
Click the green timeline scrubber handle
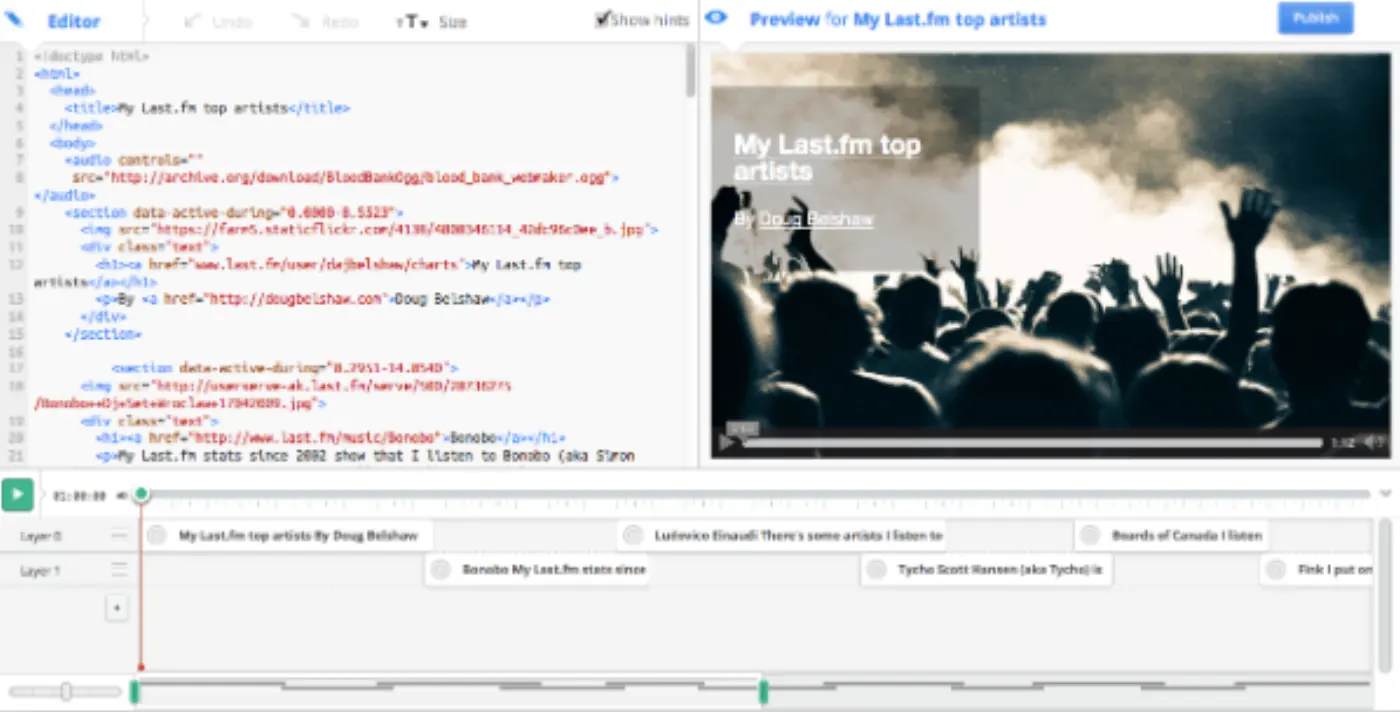point(142,494)
